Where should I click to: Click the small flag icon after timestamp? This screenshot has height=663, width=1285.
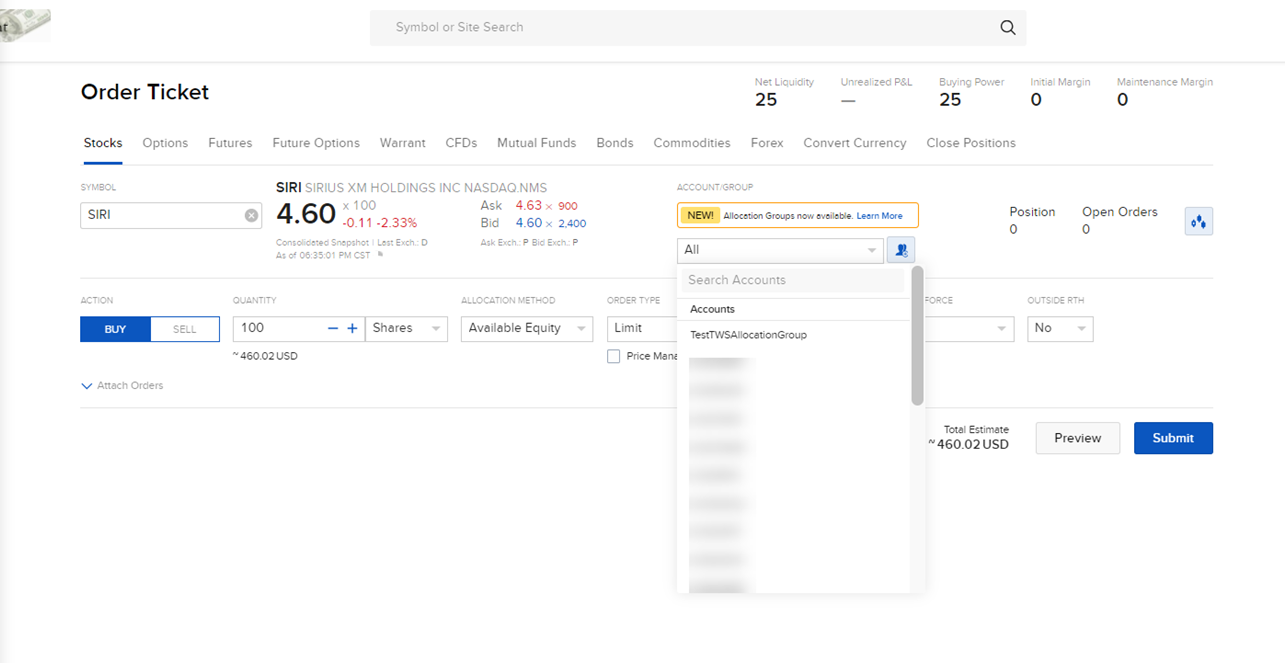tap(380, 255)
